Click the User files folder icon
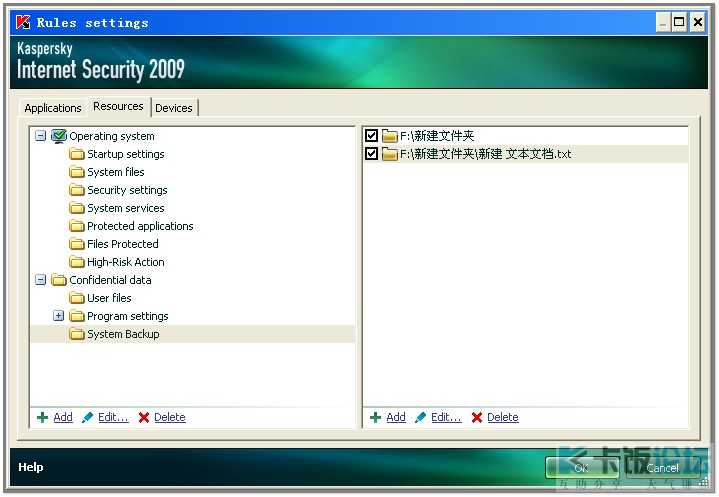 77,298
